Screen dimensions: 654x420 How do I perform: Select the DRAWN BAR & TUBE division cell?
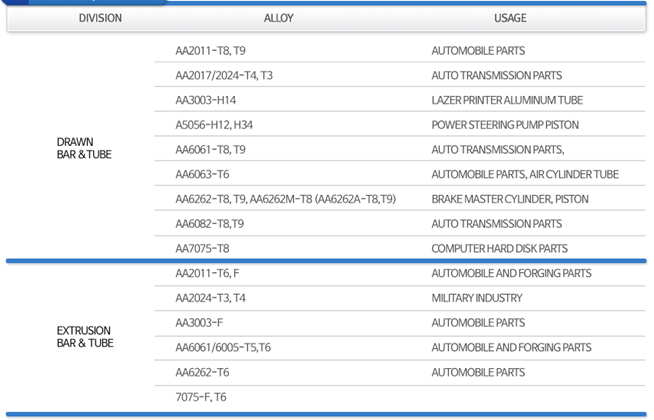(x=84, y=149)
